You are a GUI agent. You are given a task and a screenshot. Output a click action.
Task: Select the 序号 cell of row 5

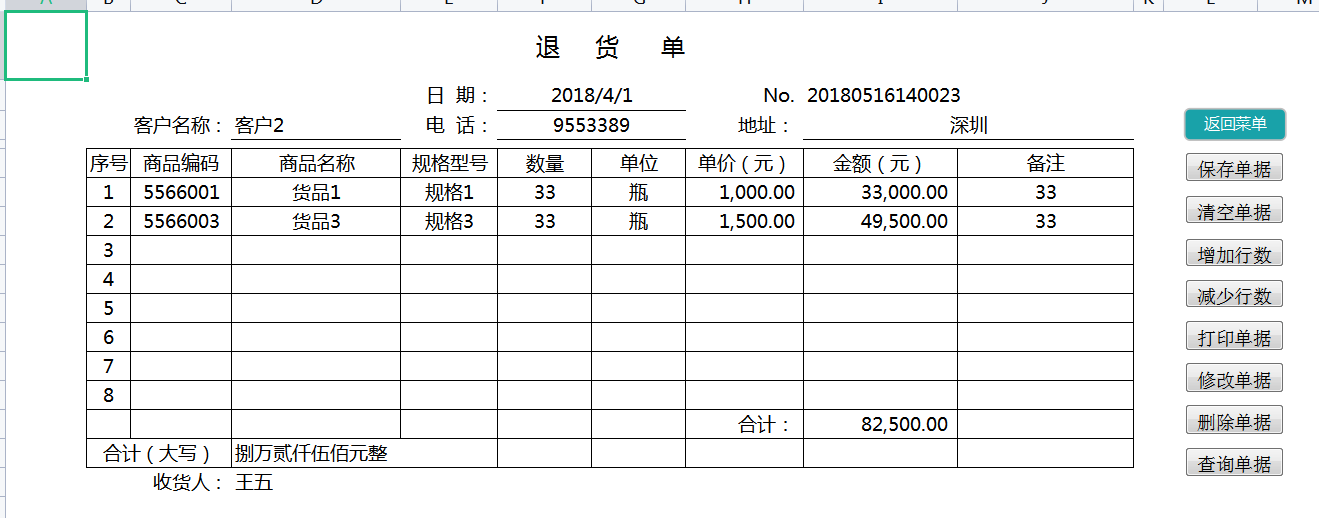tap(108, 308)
